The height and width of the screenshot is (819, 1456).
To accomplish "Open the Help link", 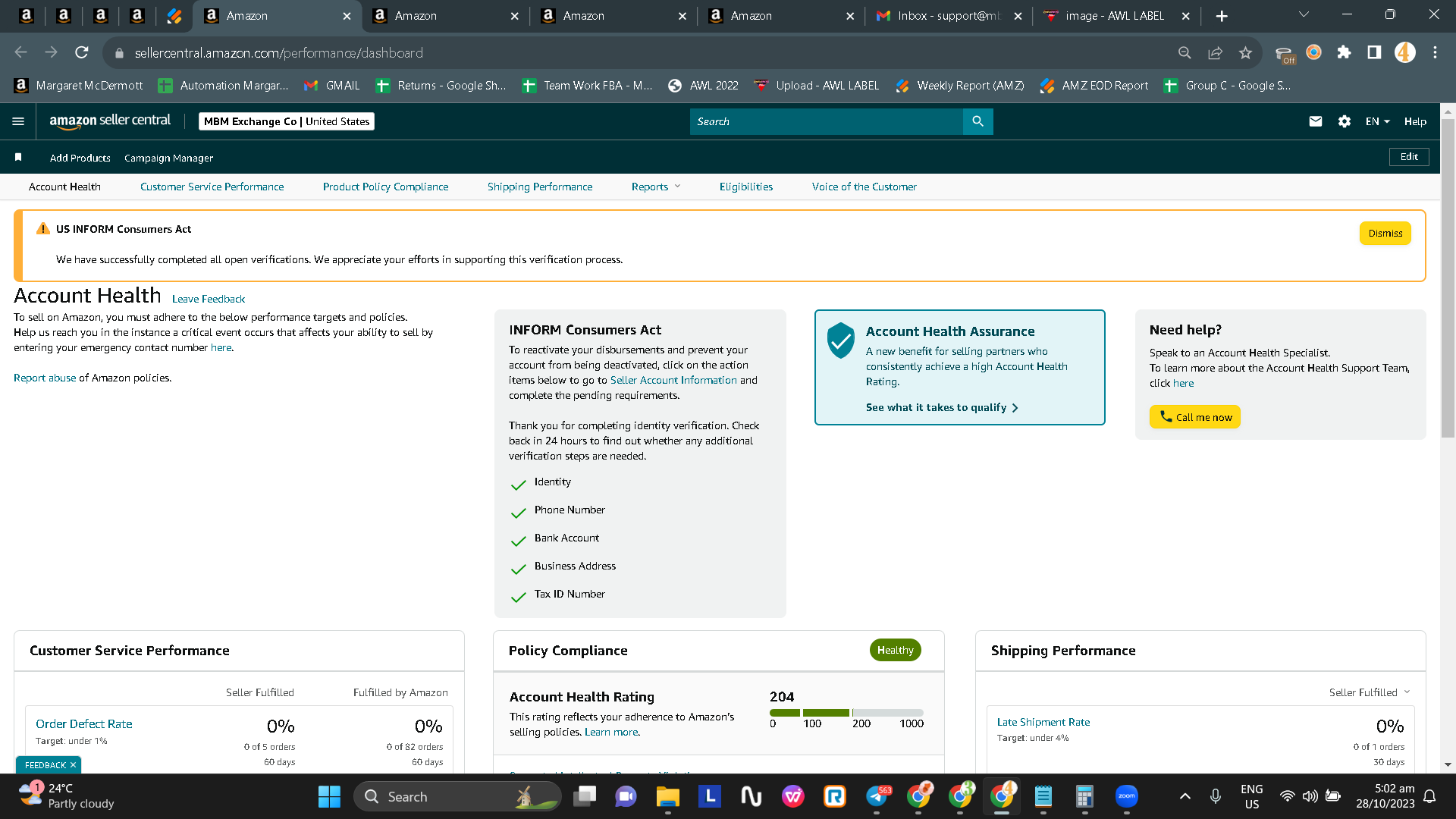I will 1415,121.
